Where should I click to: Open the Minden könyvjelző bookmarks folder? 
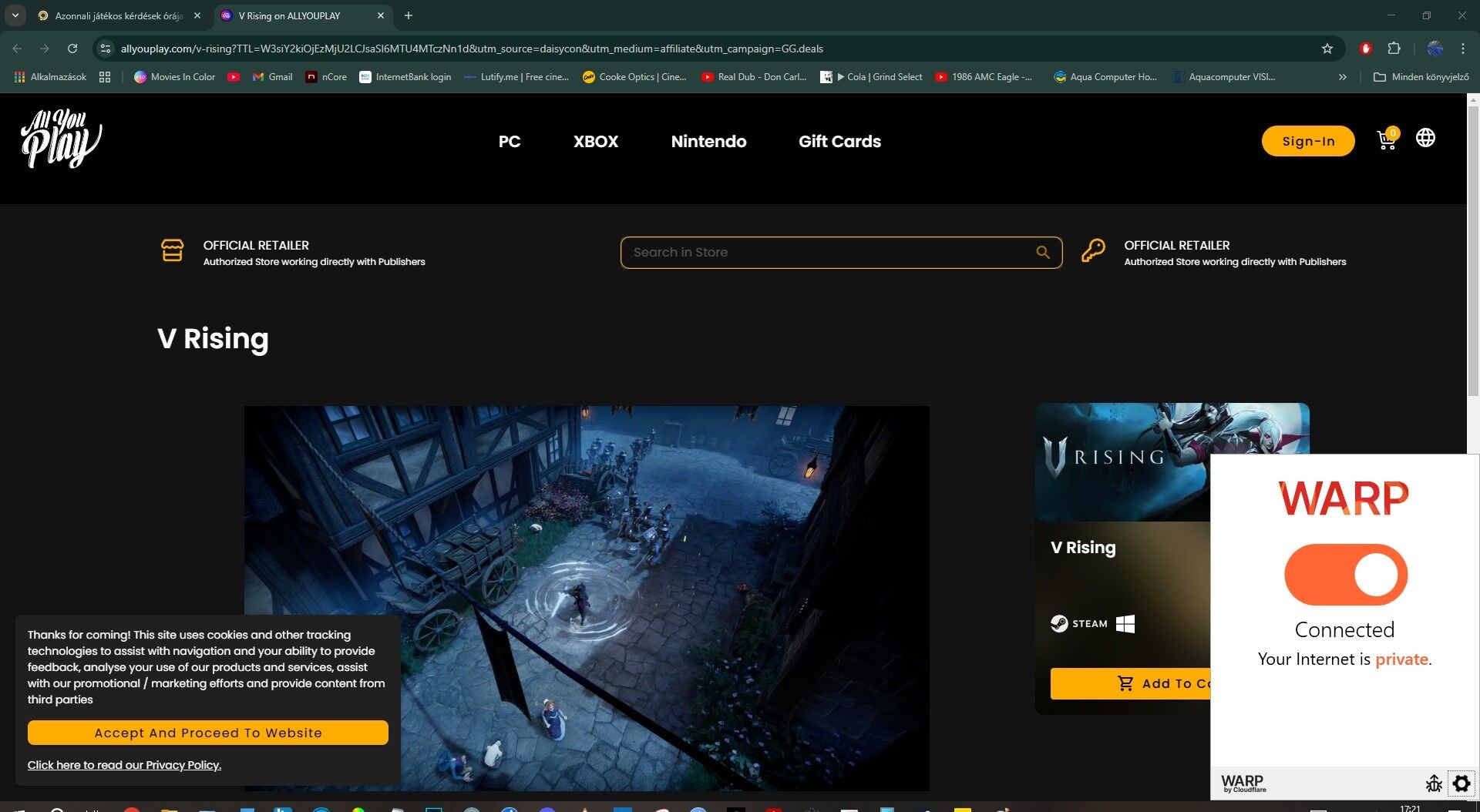pyautogui.click(x=1421, y=77)
